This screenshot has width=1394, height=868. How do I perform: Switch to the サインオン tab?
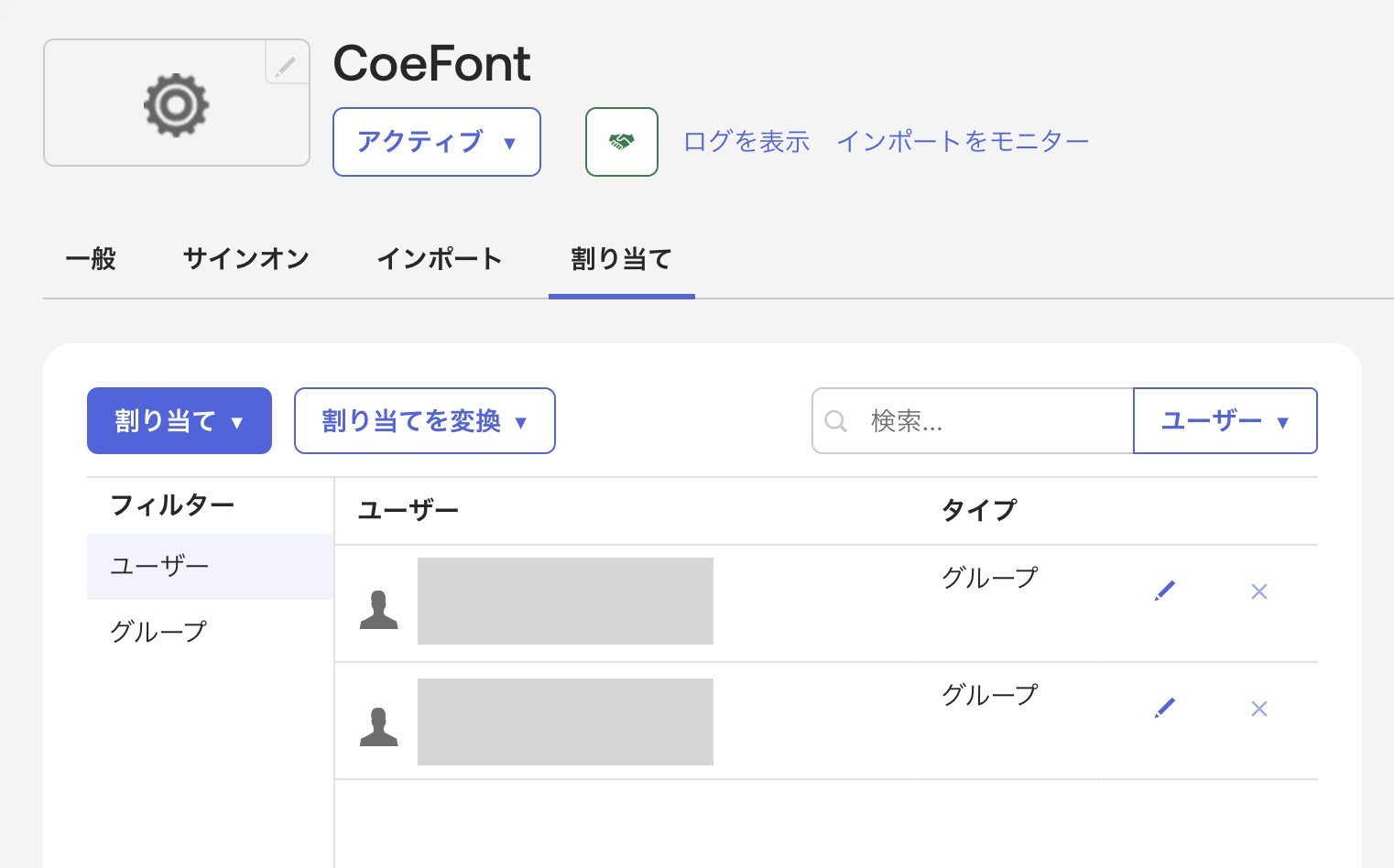tap(246, 259)
